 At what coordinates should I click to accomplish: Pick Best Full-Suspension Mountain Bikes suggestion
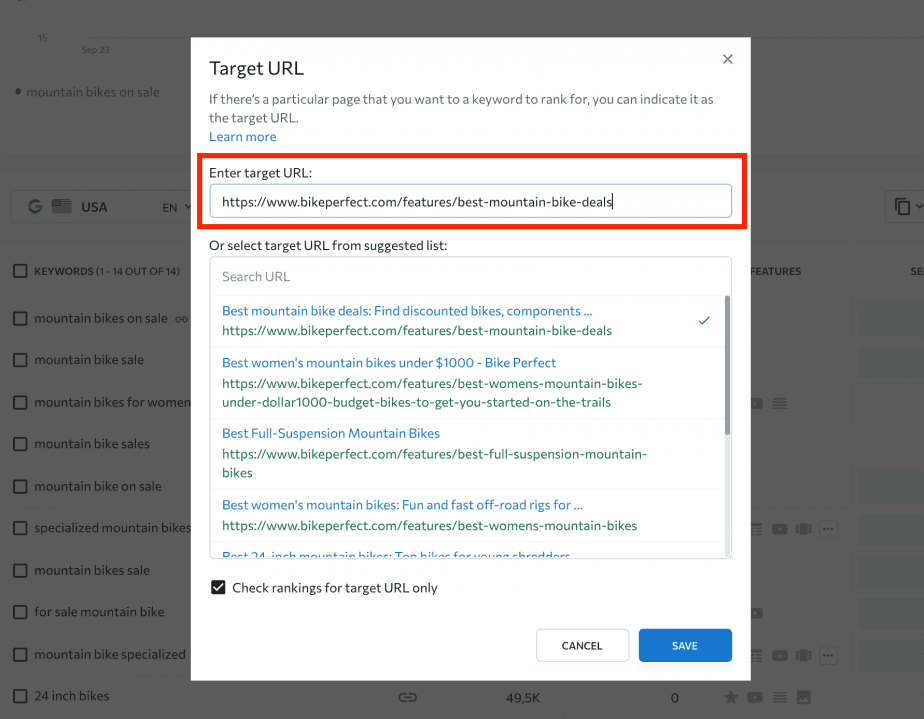[x=467, y=453]
